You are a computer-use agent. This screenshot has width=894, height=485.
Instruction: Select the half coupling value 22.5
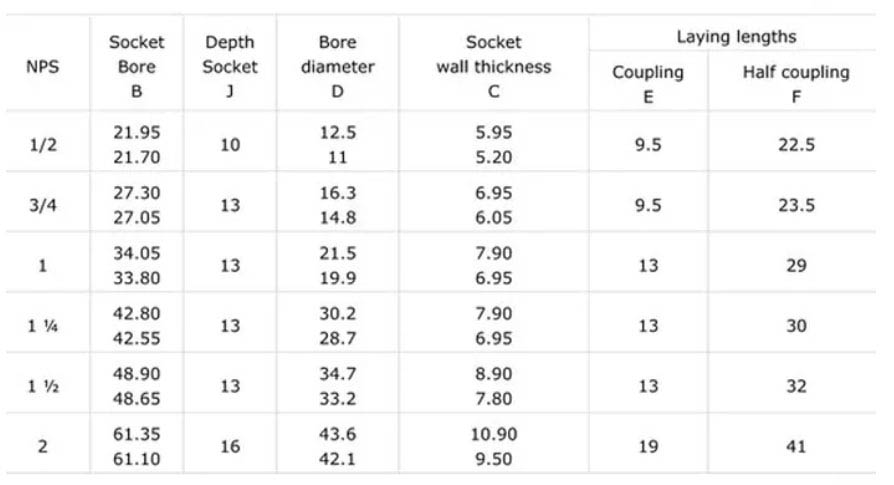point(796,144)
